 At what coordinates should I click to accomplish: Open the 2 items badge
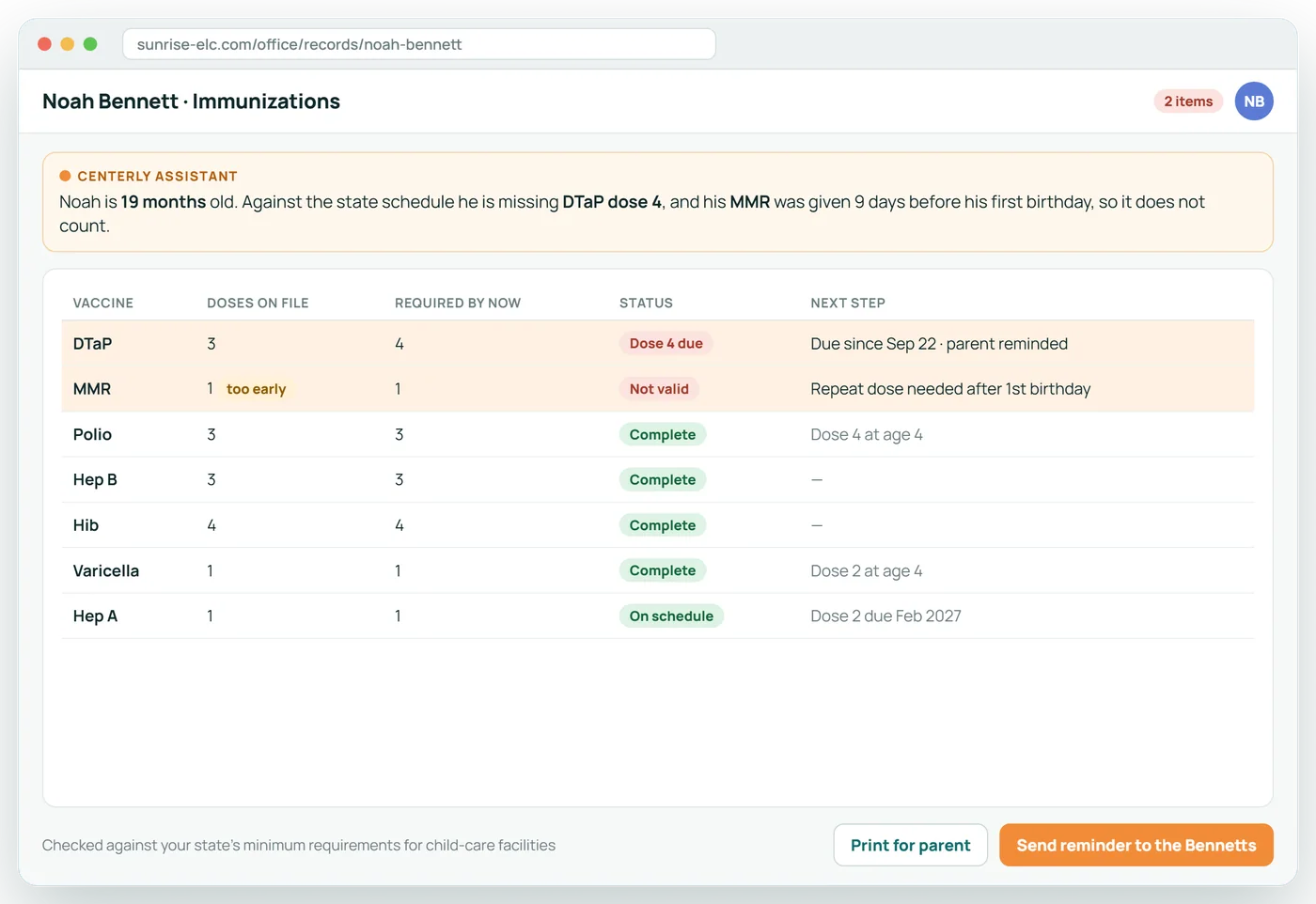[1188, 101]
